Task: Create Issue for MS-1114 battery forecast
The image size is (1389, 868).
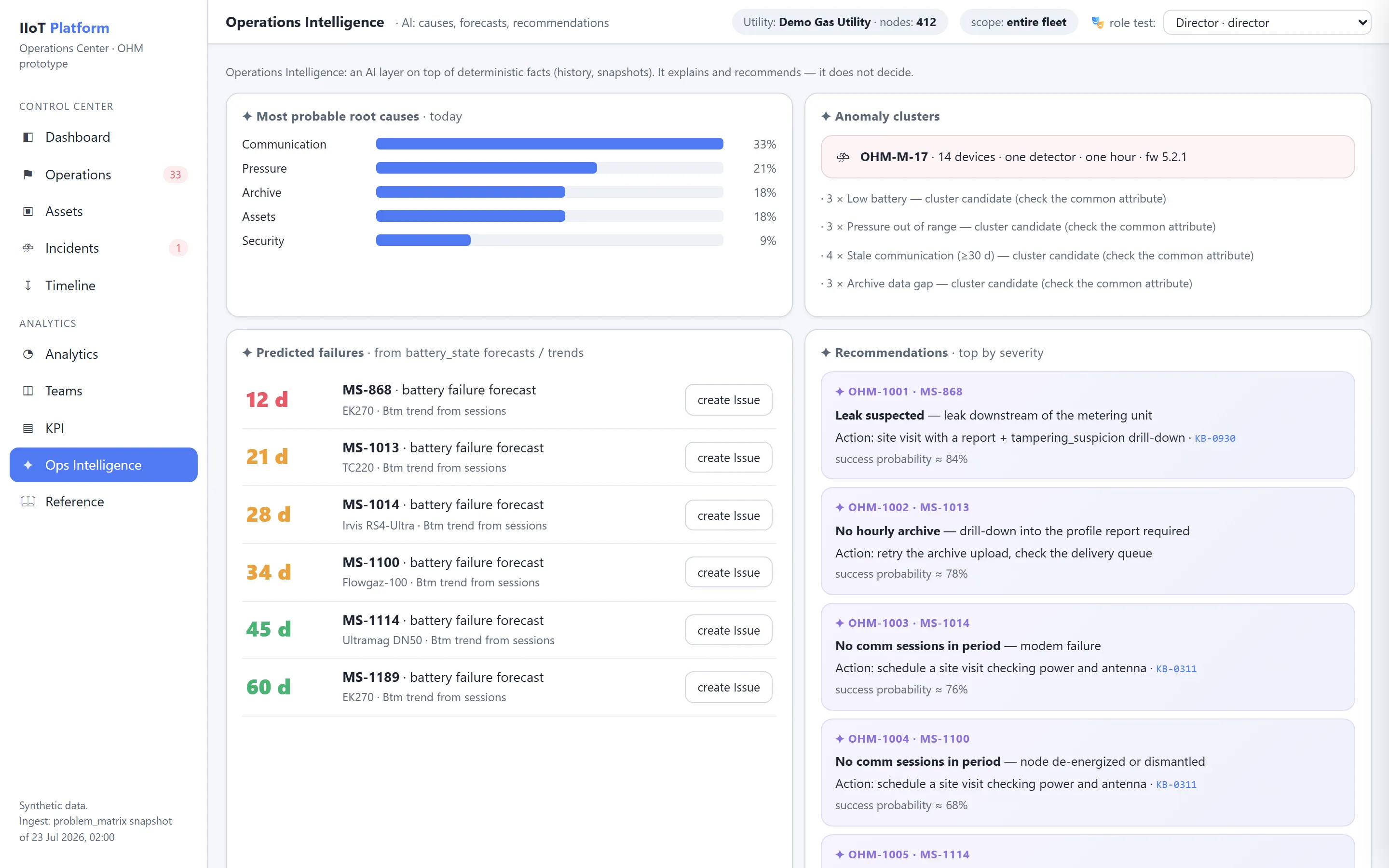Action: click(x=728, y=630)
